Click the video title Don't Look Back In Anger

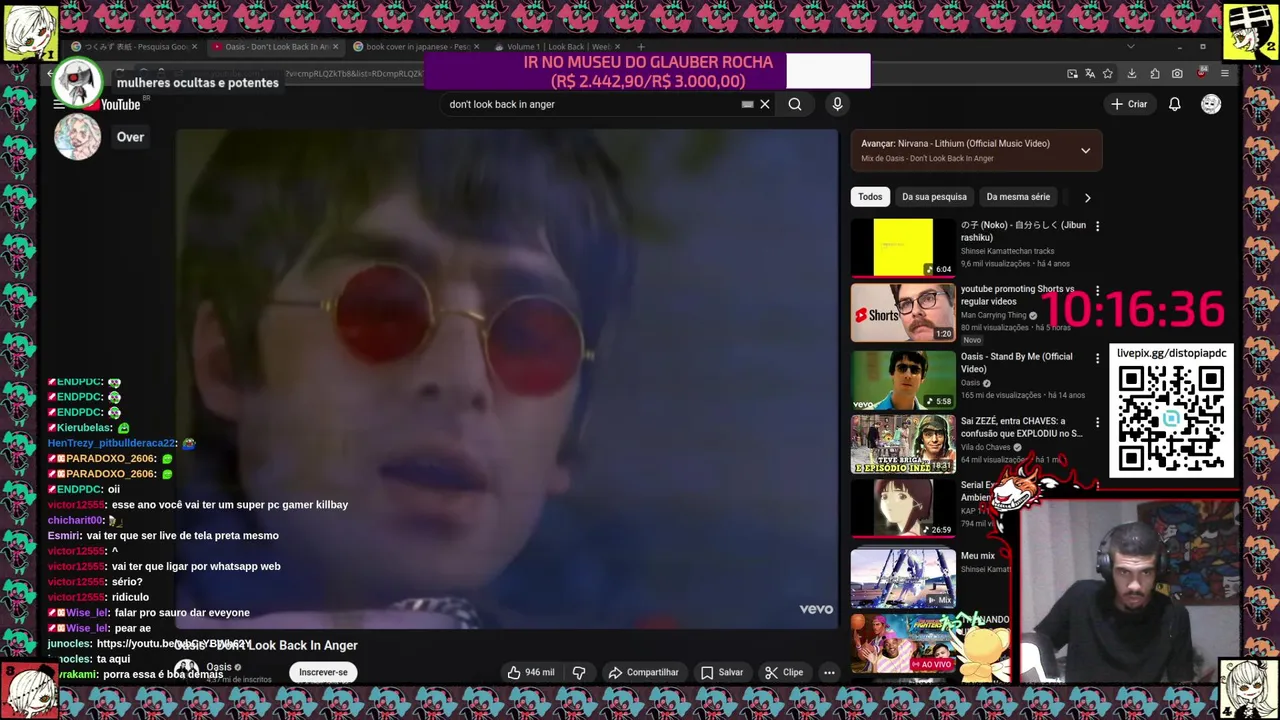pos(266,646)
